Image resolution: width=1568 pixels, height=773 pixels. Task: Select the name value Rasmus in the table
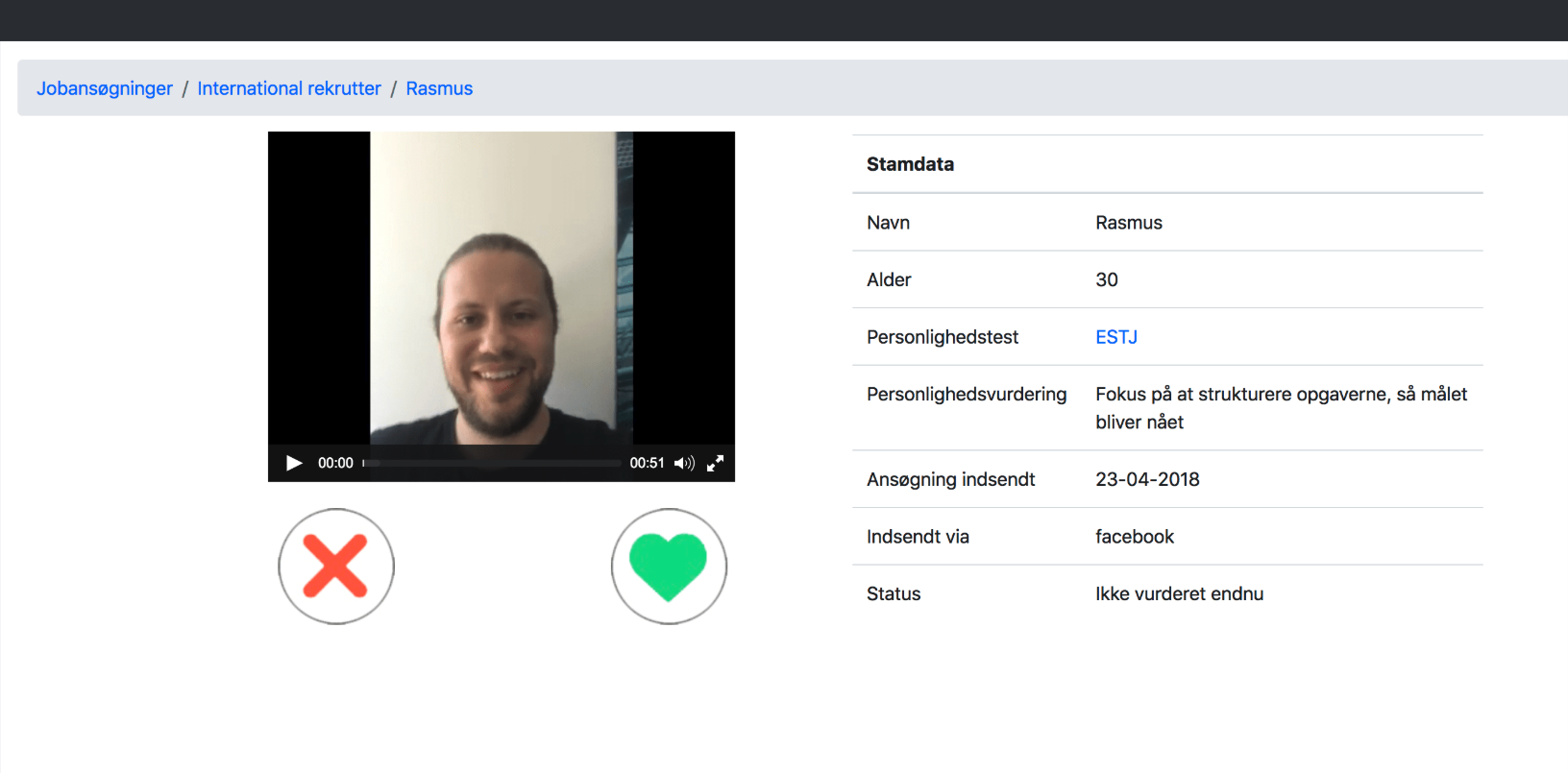[1129, 223]
